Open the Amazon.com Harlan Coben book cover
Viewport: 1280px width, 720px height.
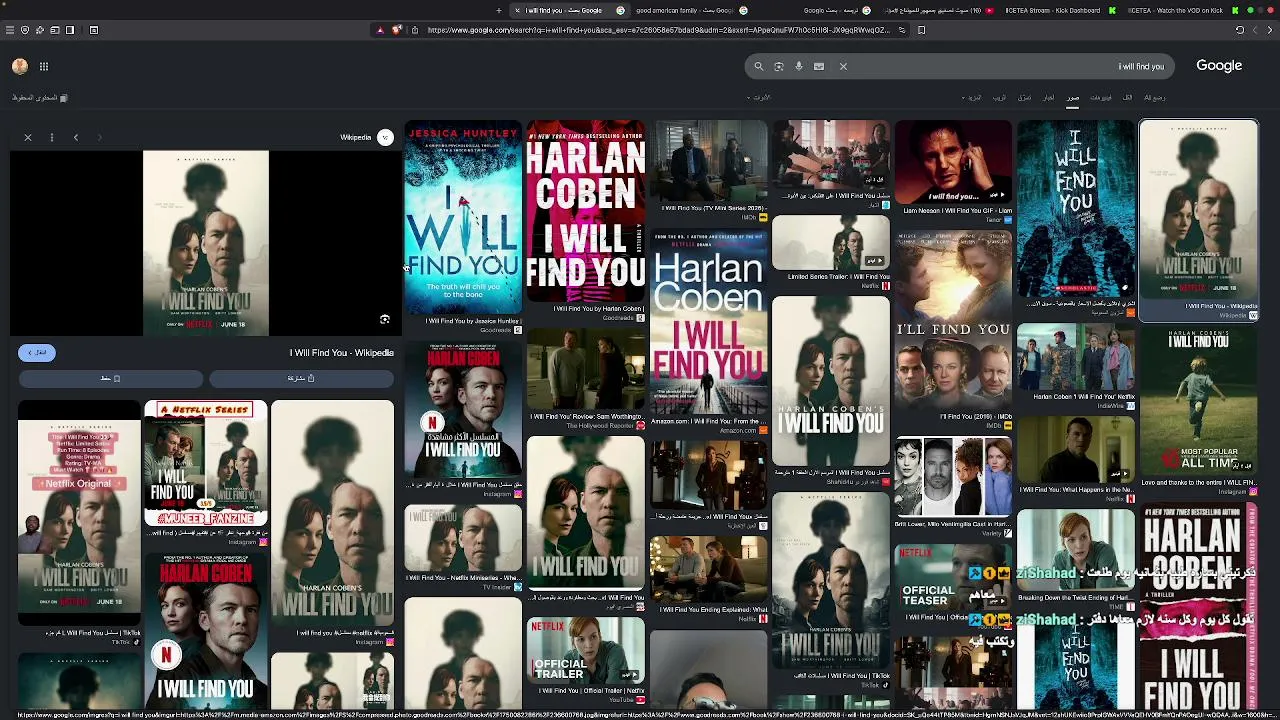coord(708,321)
